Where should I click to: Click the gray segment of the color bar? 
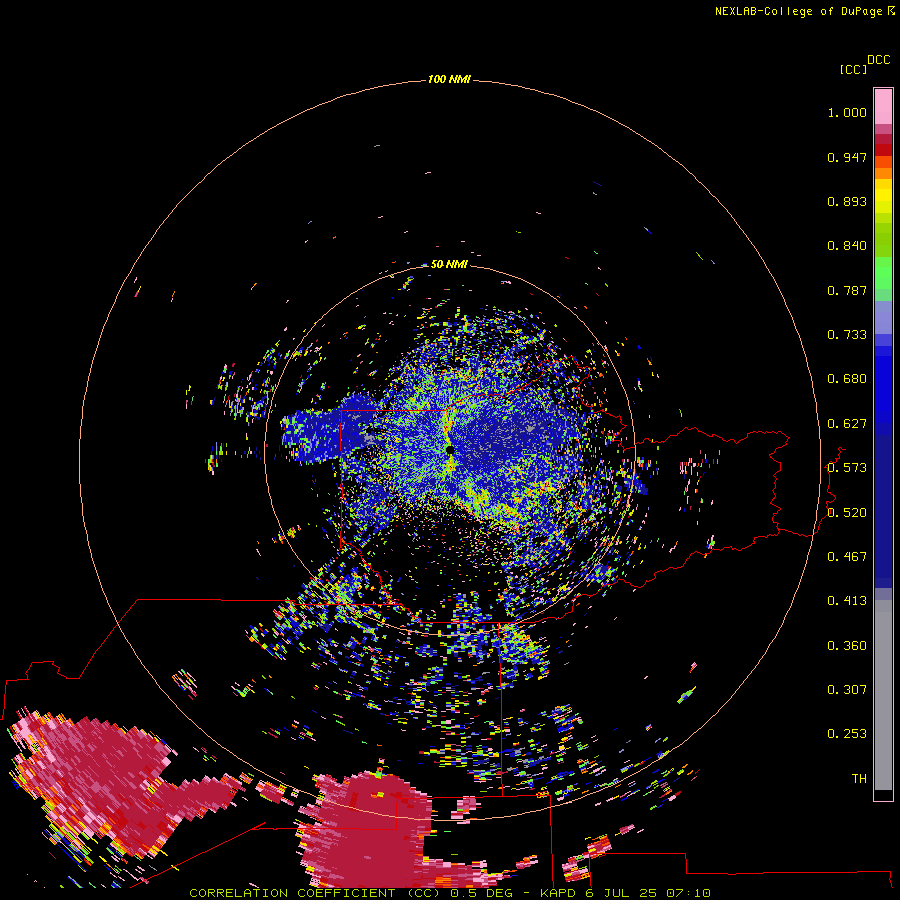pyautogui.click(x=883, y=695)
